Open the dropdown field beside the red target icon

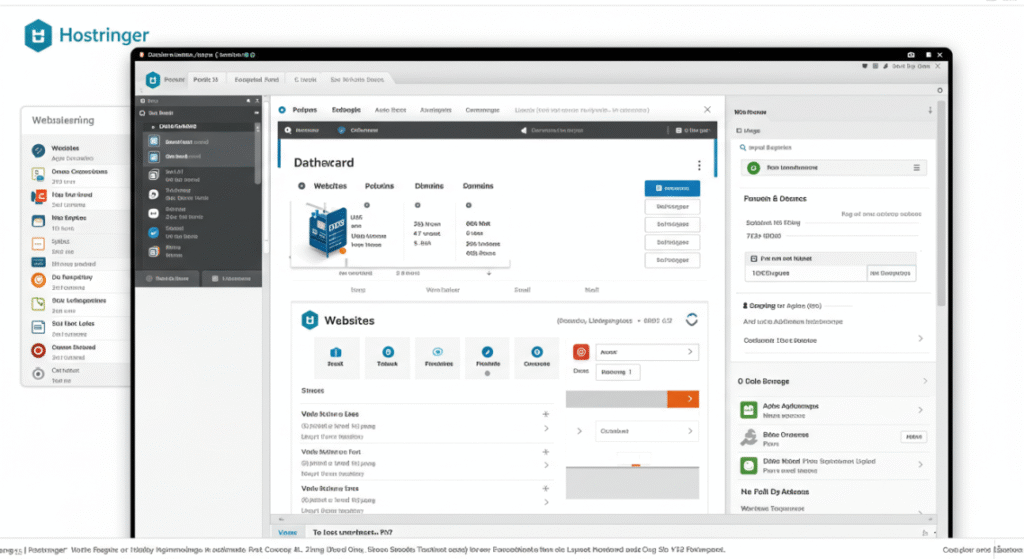(x=647, y=352)
